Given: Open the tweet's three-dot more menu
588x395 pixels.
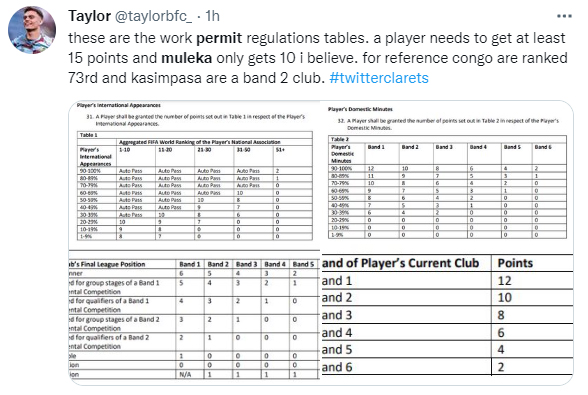Looking at the screenshot, I should (x=564, y=16).
